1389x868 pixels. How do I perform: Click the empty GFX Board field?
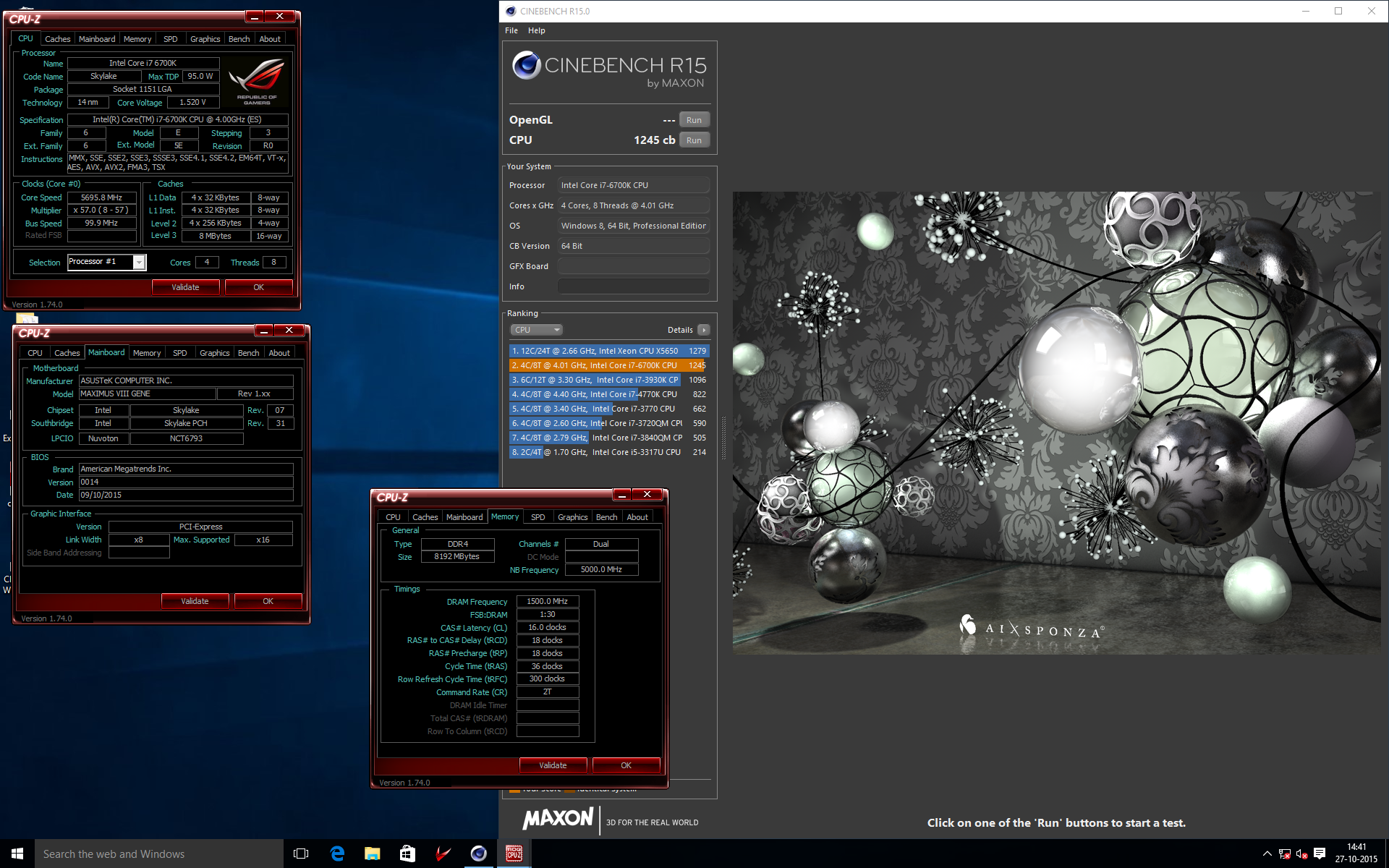tap(633, 266)
